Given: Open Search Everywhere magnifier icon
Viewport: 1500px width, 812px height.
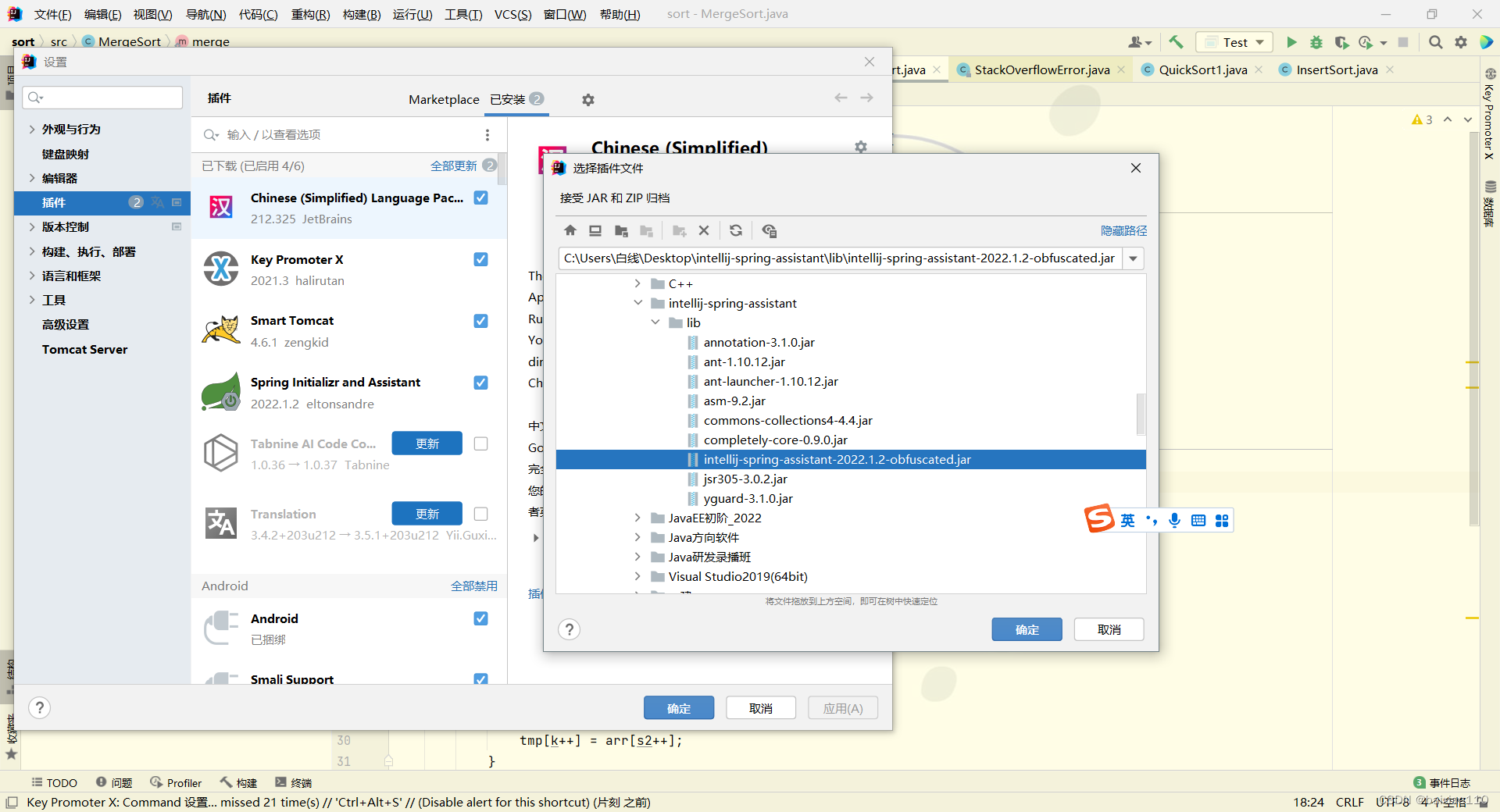Looking at the screenshot, I should coord(1435,42).
